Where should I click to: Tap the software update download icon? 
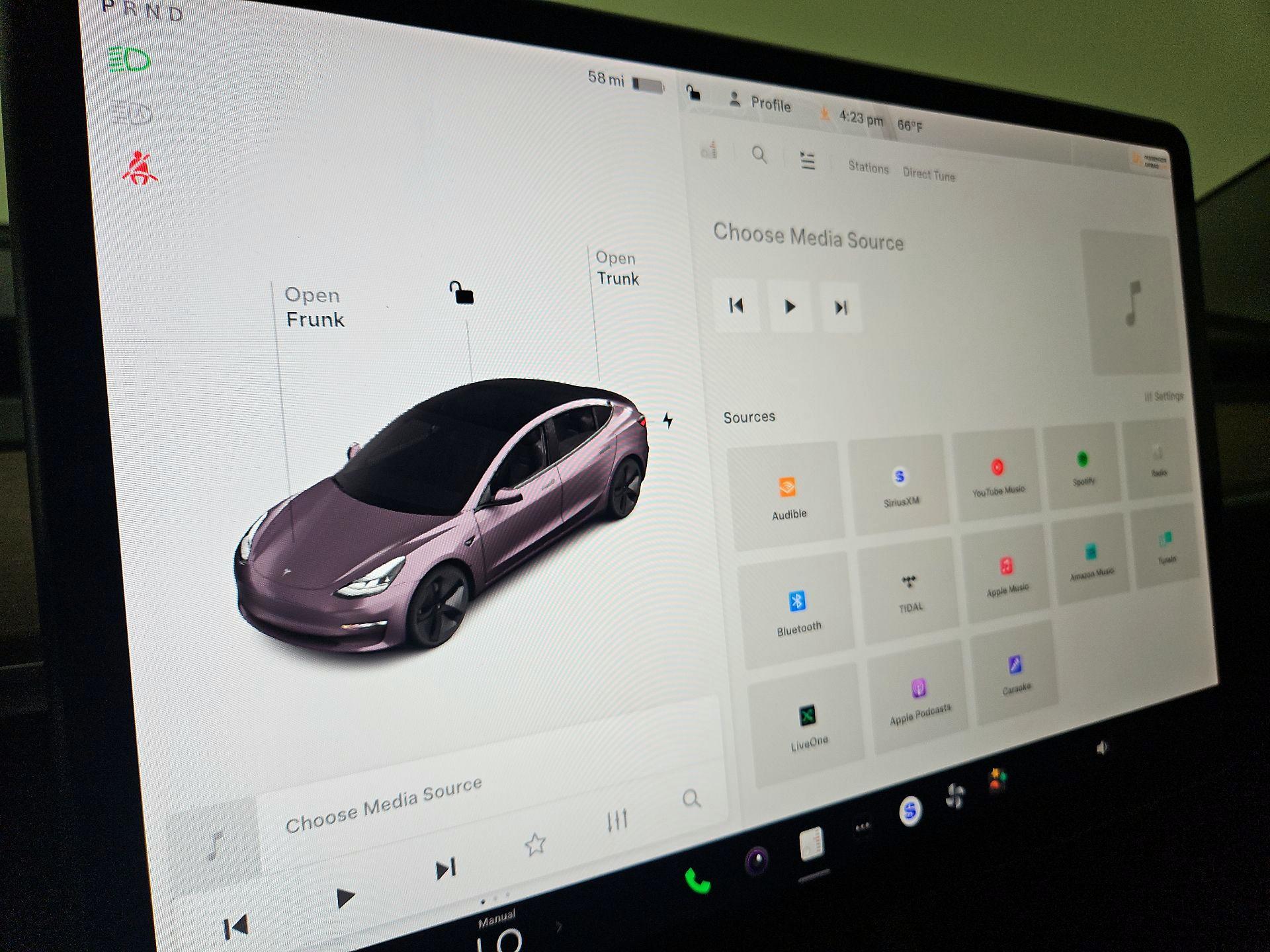click(824, 114)
